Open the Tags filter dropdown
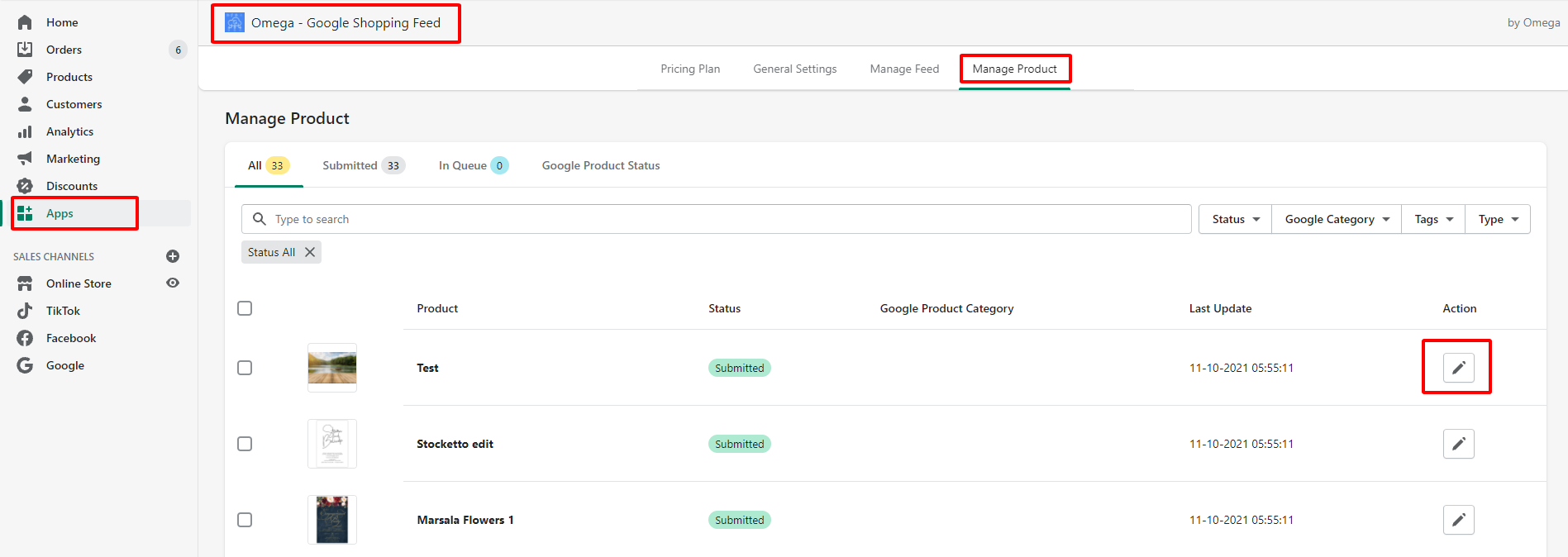 tap(1433, 219)
